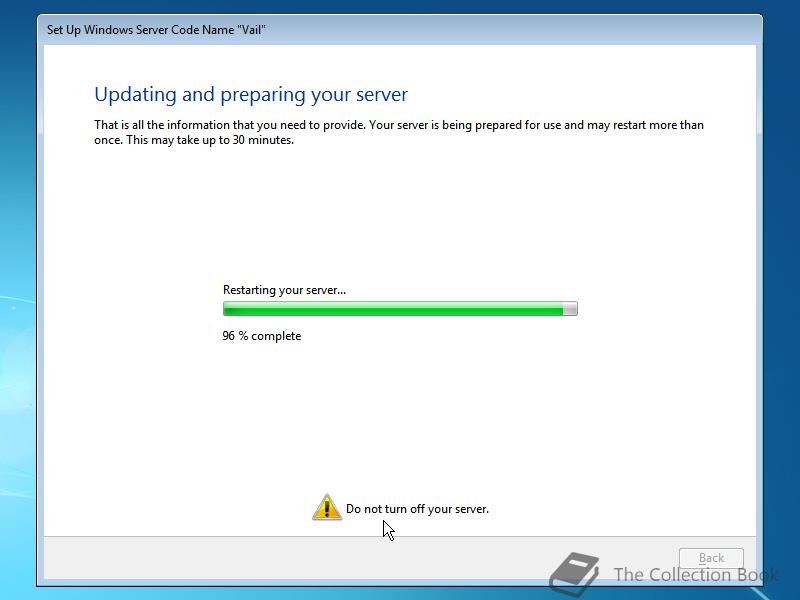Click the Collection Book logo icon
800x600 pixels.
point(574,573)
